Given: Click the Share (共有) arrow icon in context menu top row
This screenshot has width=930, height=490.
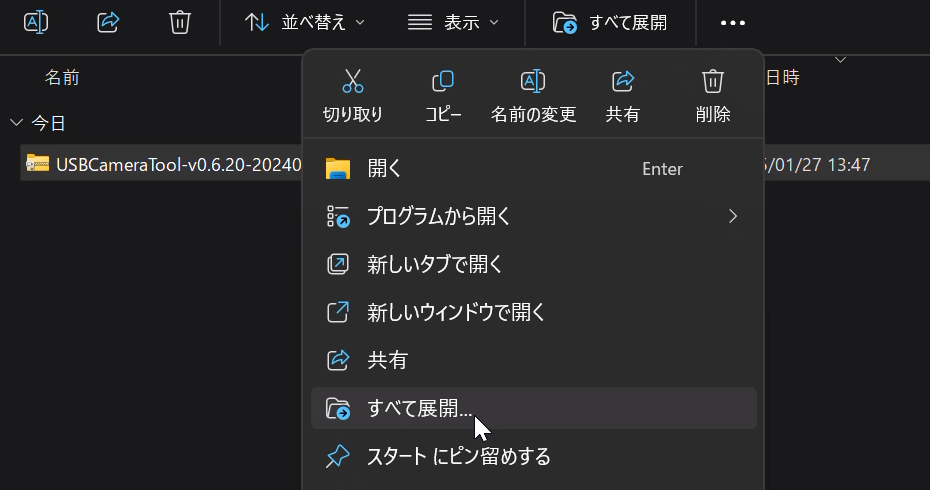Looking at the screenshot, I should [623, 81].
